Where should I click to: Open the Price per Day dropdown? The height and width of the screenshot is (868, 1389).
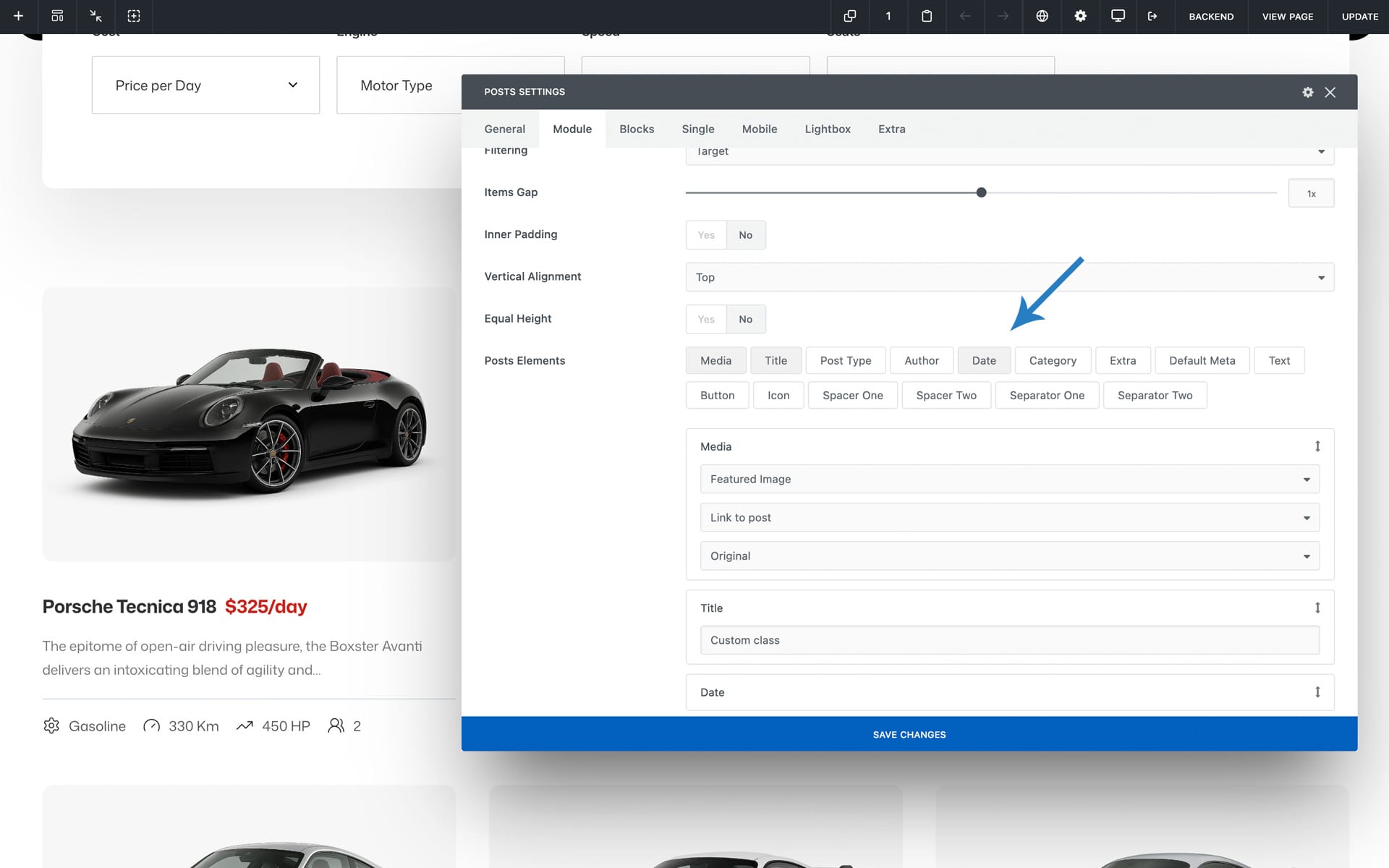(205, 85)
